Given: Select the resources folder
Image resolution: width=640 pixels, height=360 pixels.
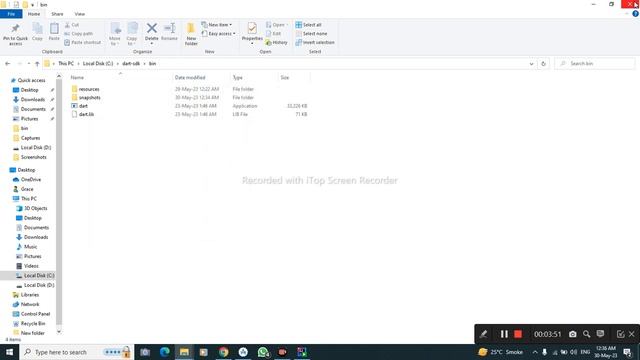Looking at the screenshot, I should [89, 89].
